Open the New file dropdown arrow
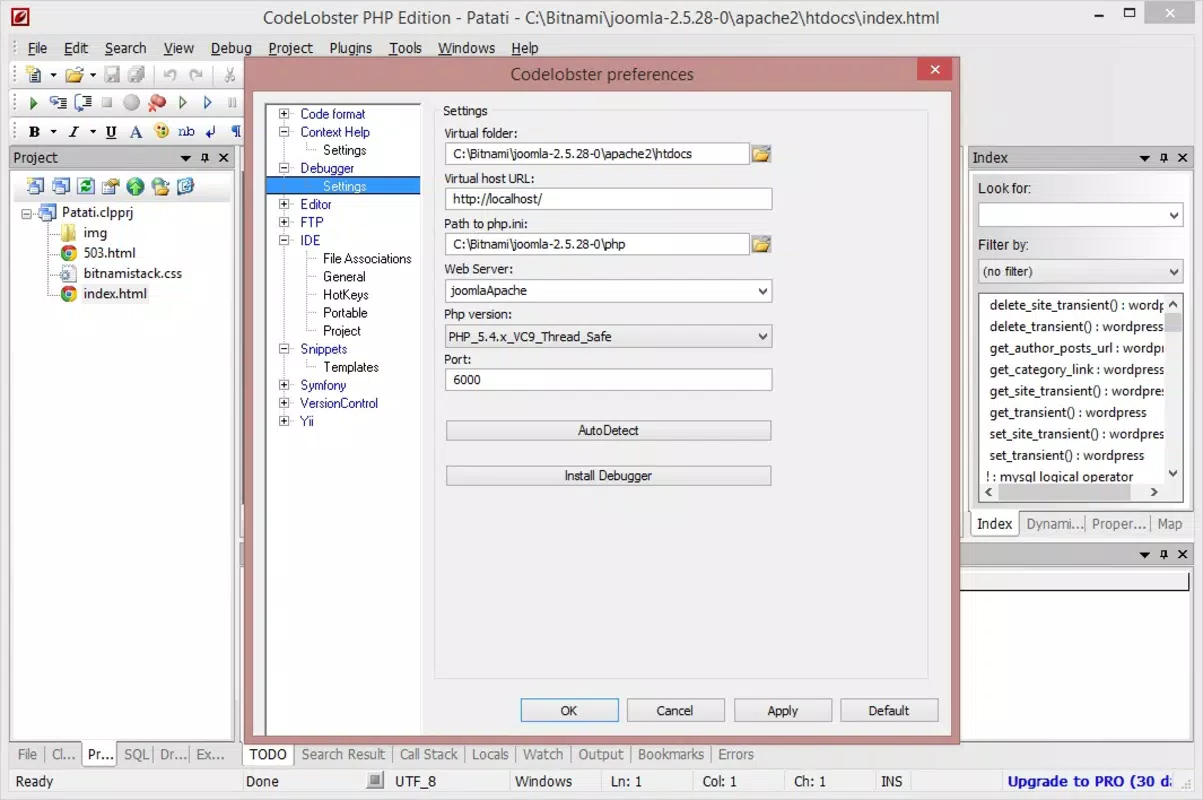 pyautogui.click(x=53, y=76)
